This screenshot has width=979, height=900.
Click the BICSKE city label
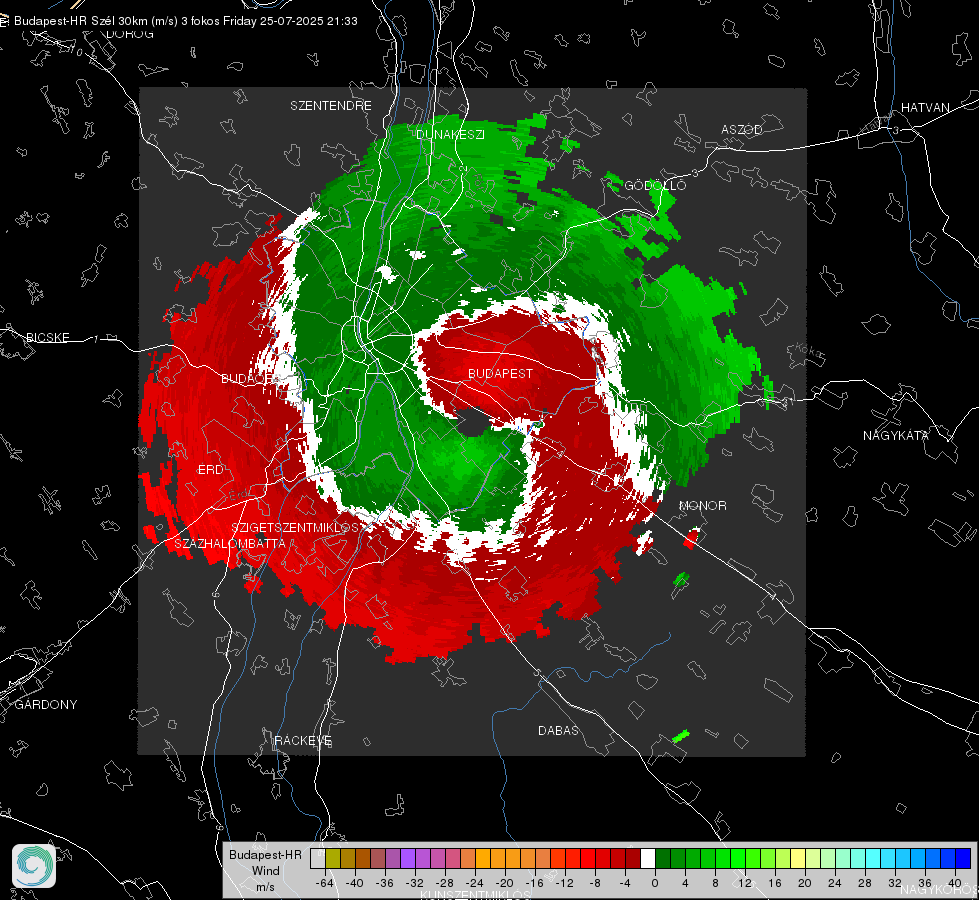coord(47,337)
